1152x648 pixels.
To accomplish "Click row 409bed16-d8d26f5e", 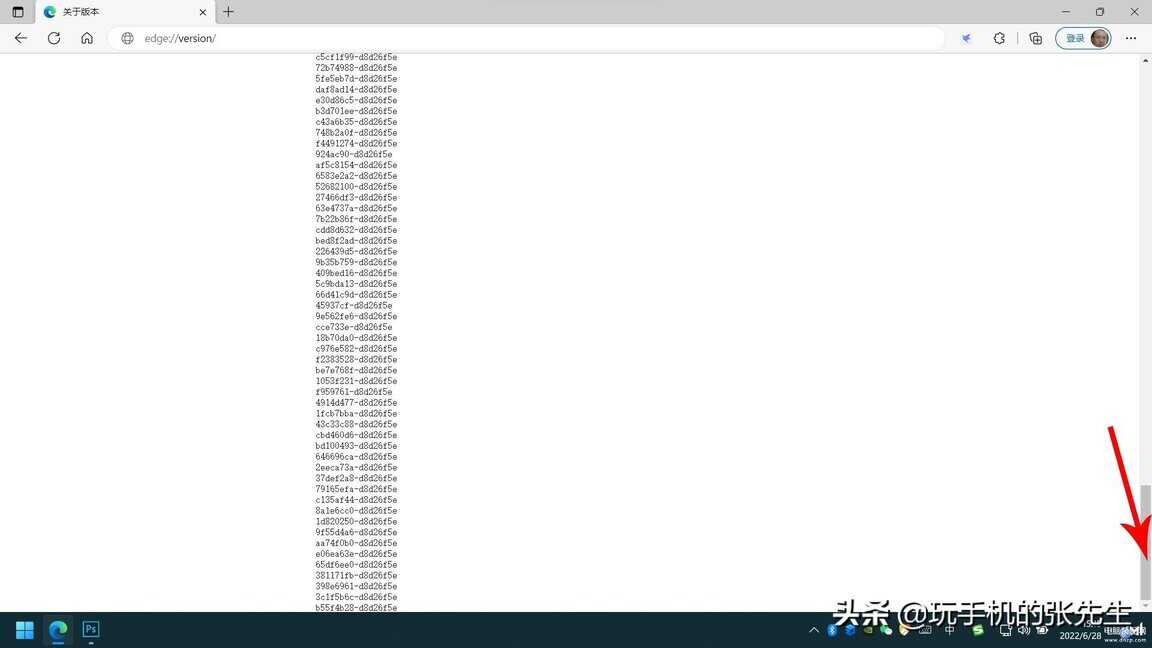I will click(x=356, y=273).
